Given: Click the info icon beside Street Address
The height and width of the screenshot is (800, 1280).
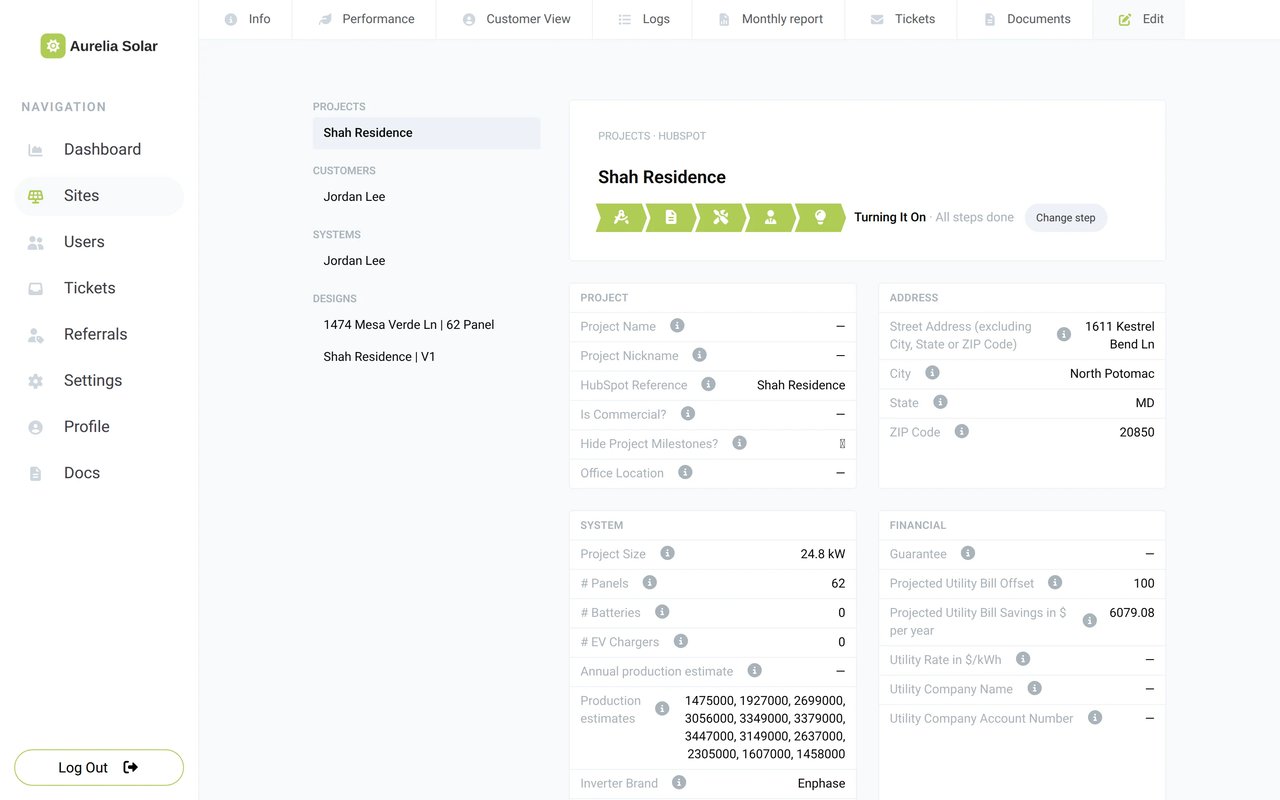Looking at the screenshot, I should coord(1064,335).
